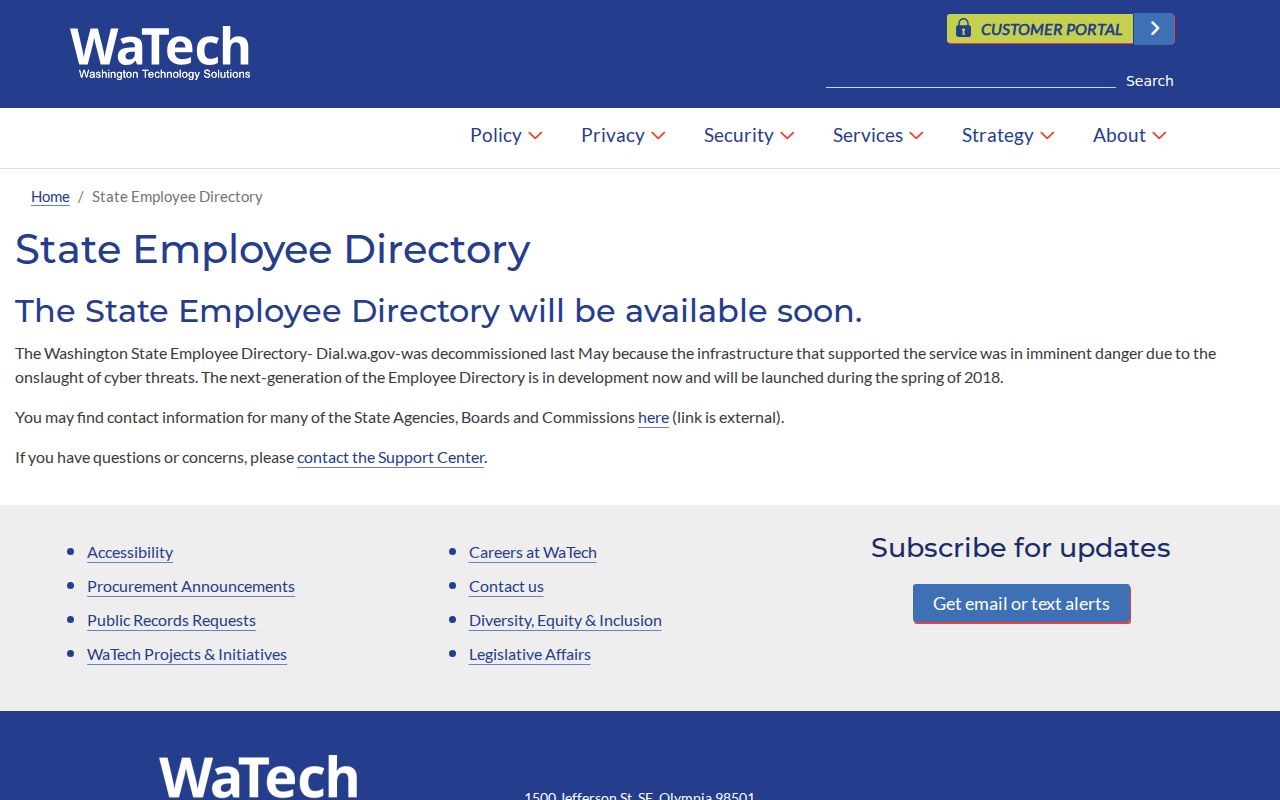The width and height of the screenshot is (1280, 800).
Task: Open WaTech Projects & Initiatives link
Action: pyautogui.click(x=187, y=654)
